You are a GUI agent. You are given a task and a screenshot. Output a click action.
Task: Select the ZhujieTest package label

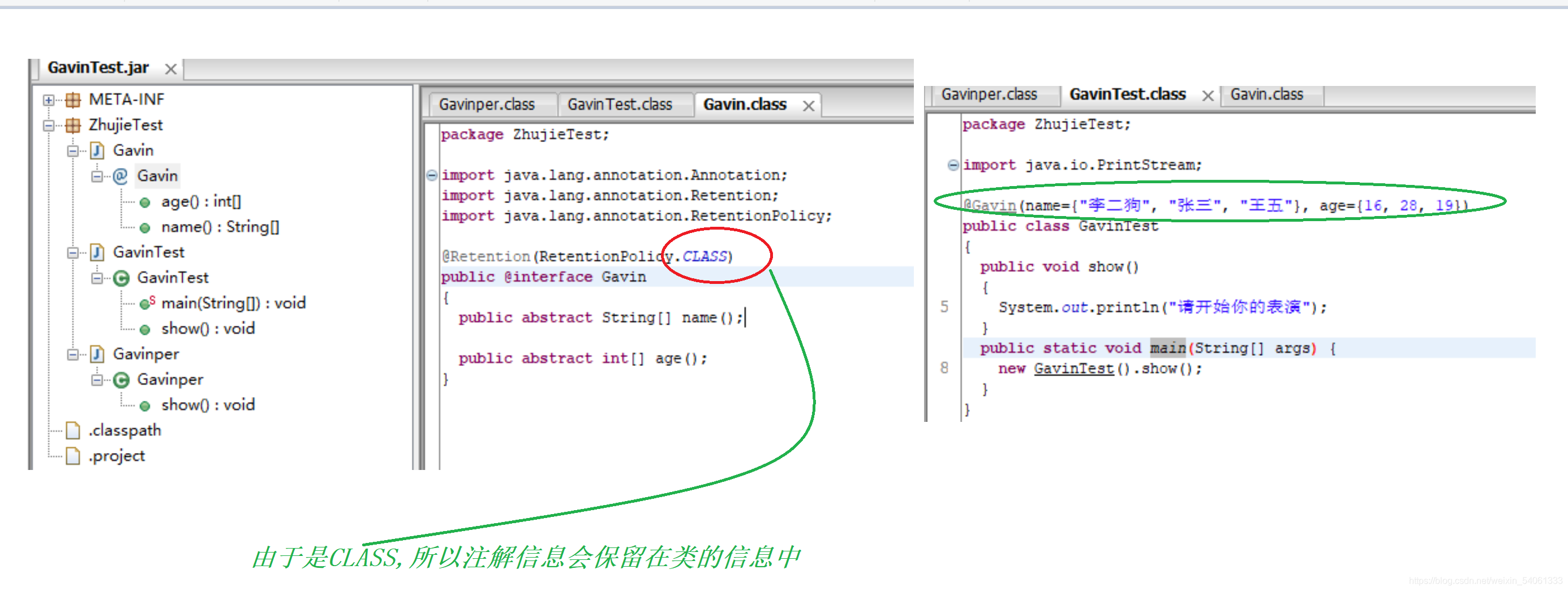[126, 125]
